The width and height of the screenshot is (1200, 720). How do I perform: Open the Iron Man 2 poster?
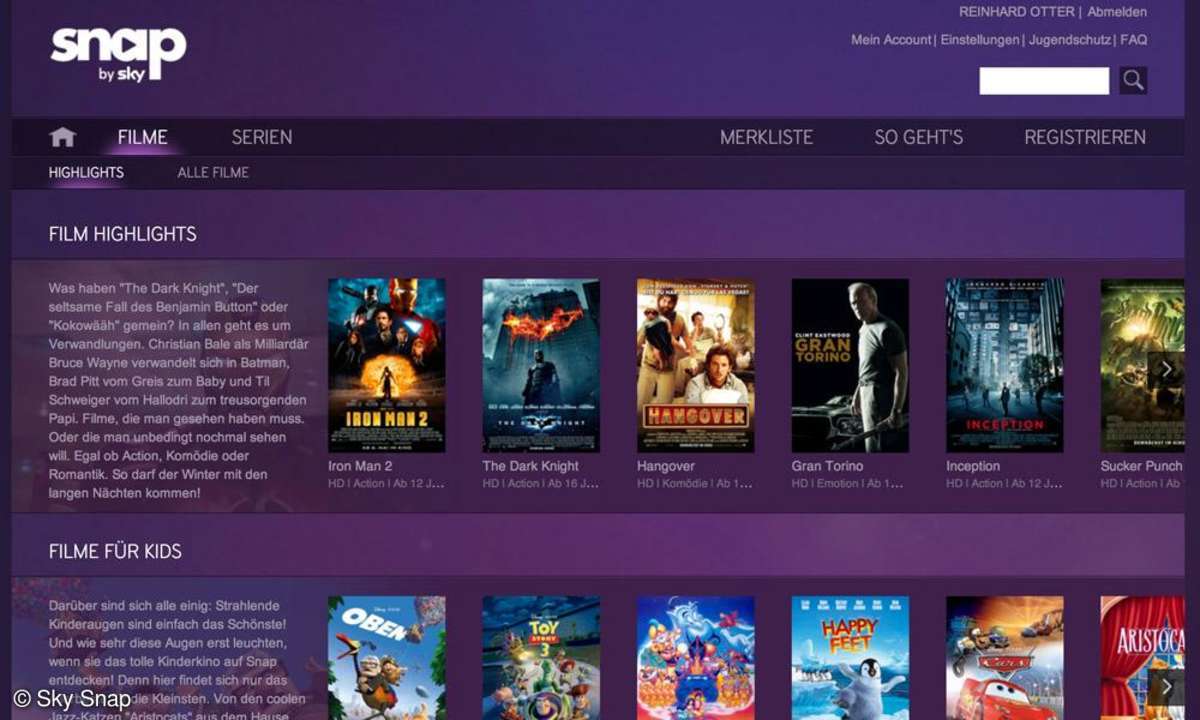pos(387,365)
